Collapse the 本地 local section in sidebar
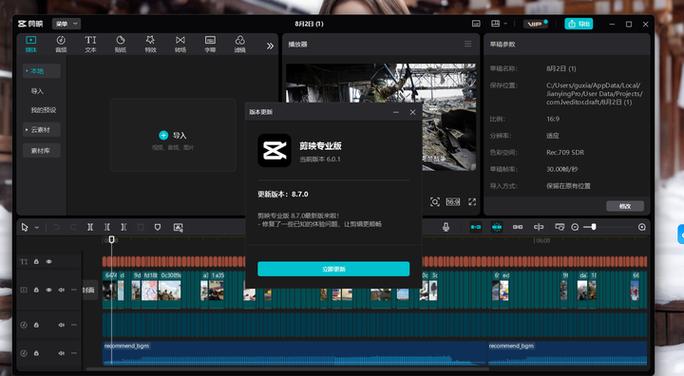The height and width of the screenshot is (376, 684). pos(41,71)
